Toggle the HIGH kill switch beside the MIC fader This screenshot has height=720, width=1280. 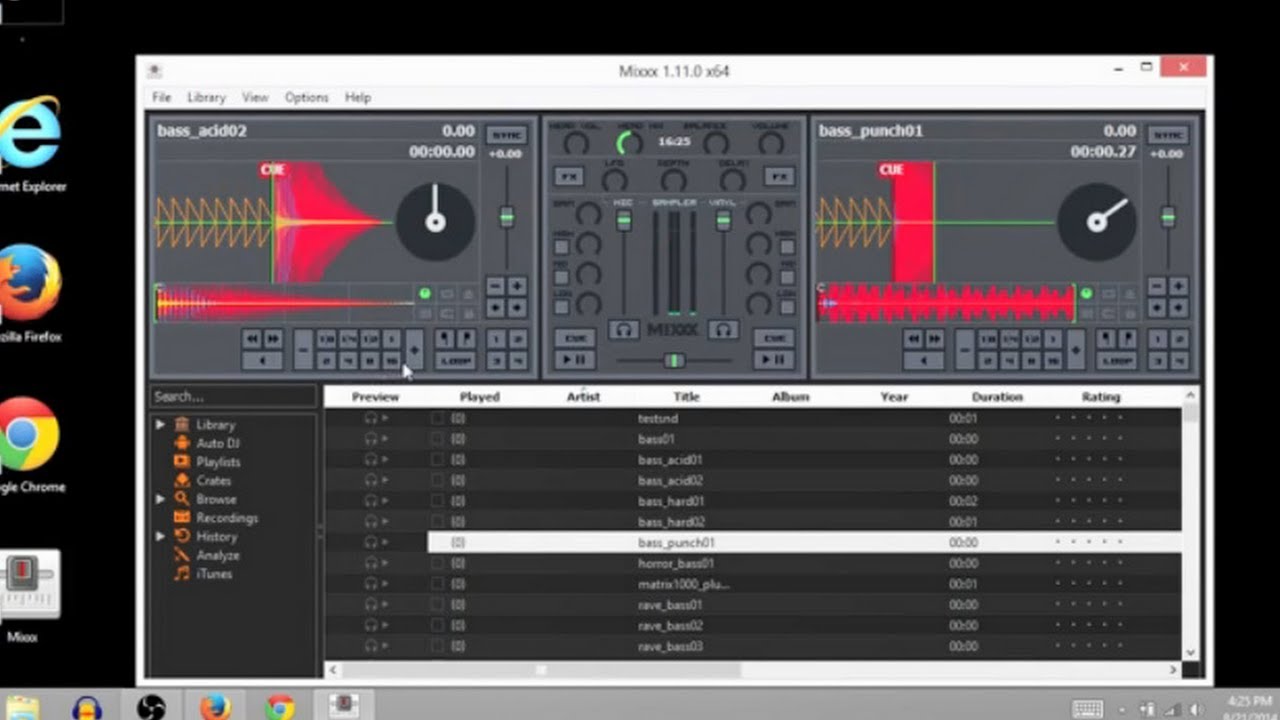coord(562,247)
